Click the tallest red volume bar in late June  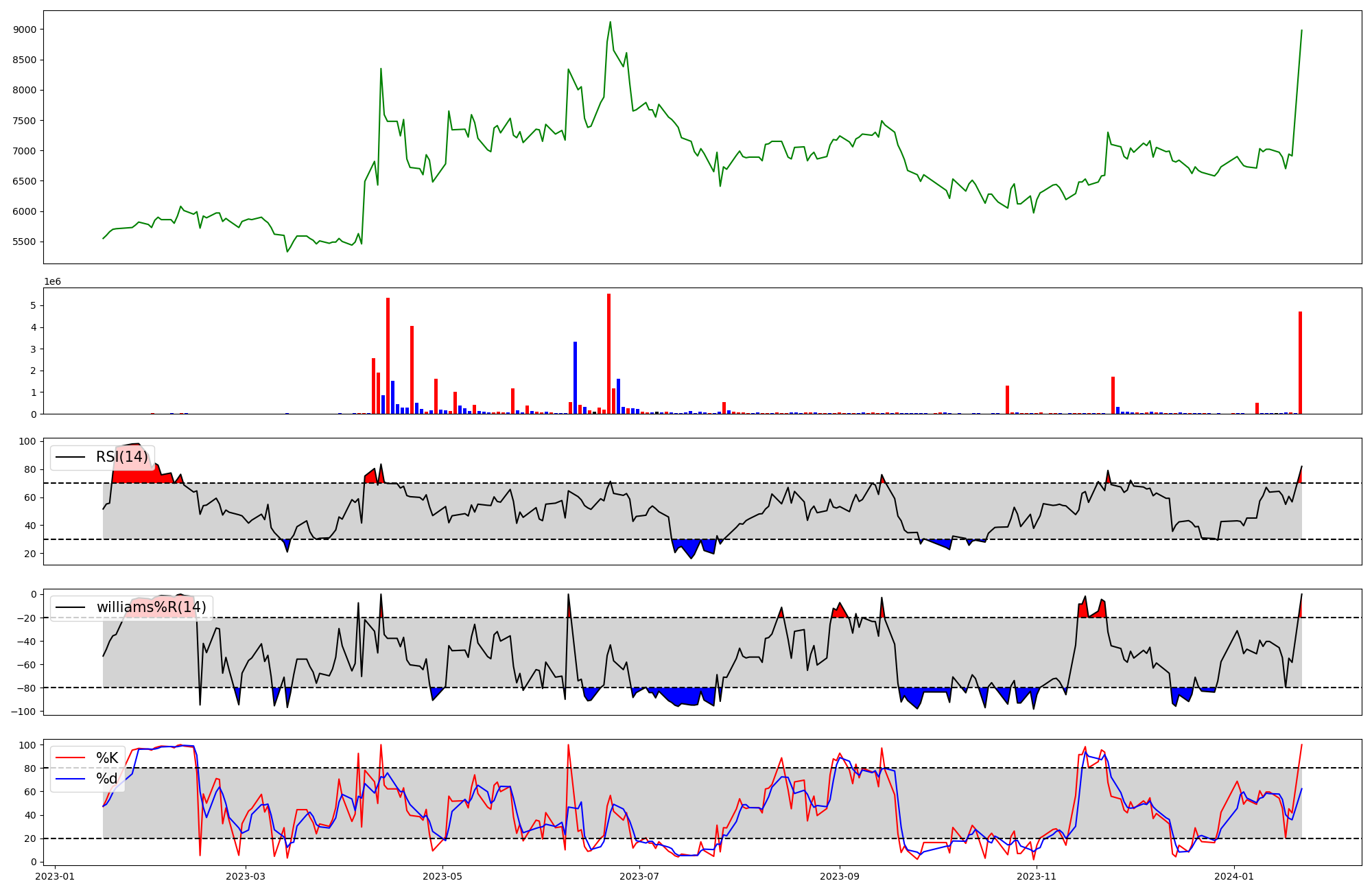[608, 353]
